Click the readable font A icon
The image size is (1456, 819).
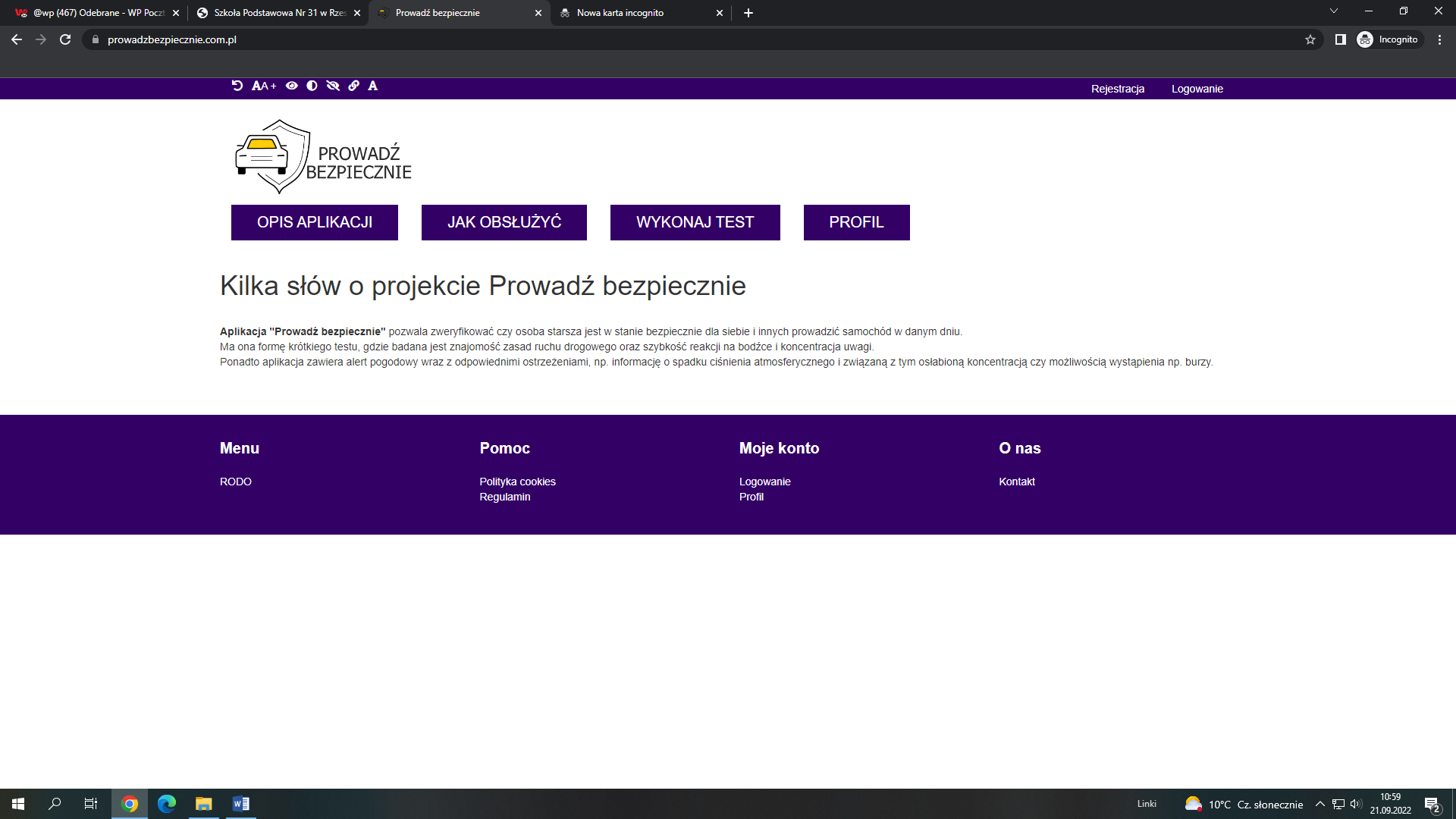(x=373, y=86)
